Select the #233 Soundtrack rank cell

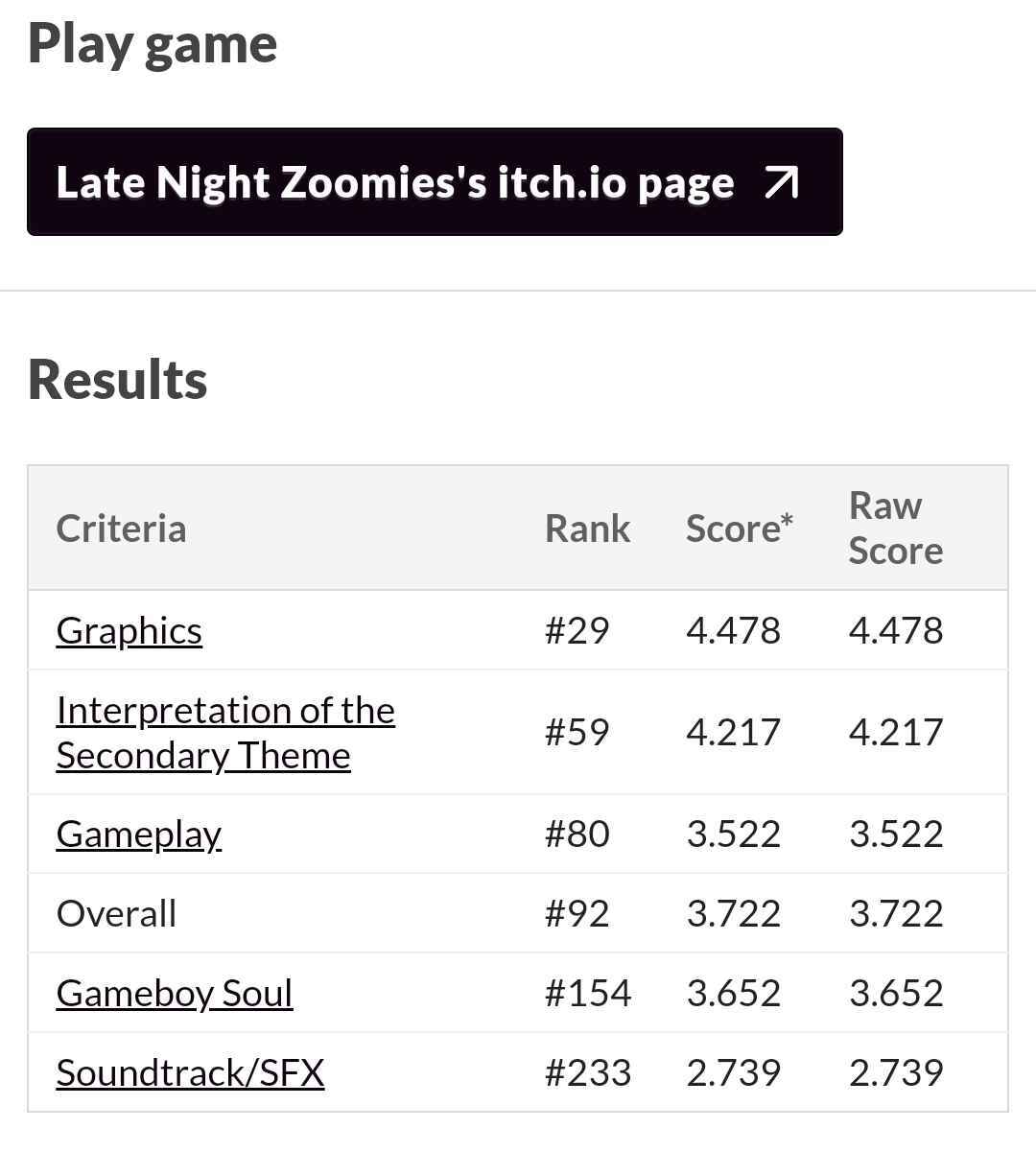click(588, 1072)
